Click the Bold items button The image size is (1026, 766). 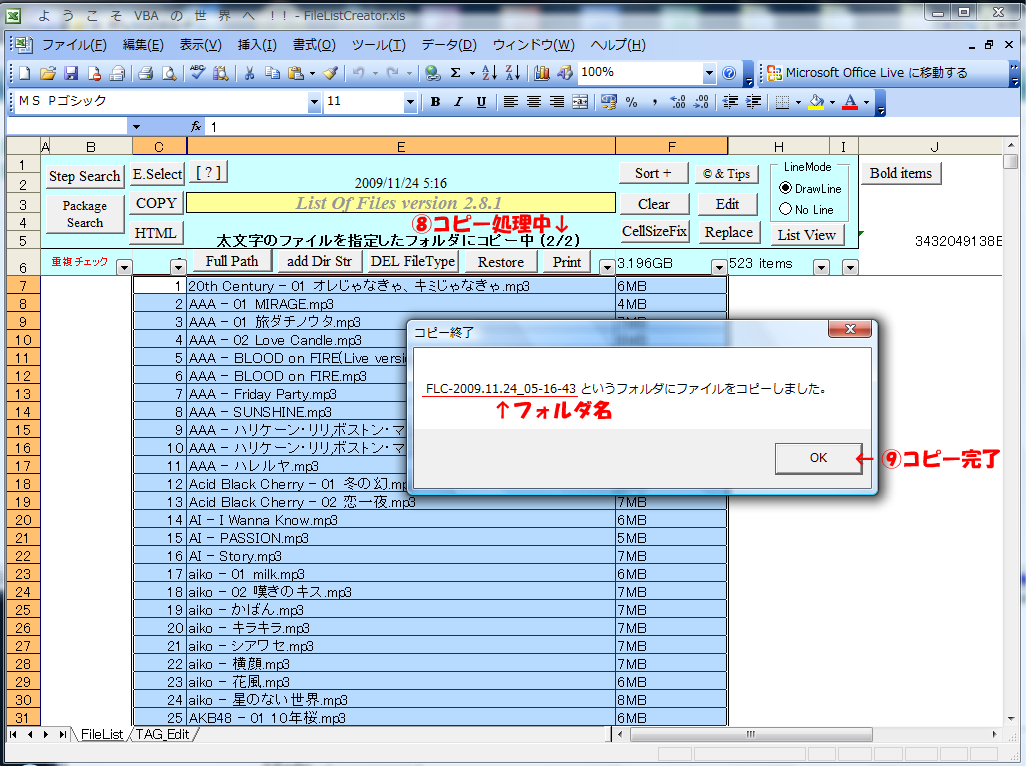tap(900, 173)
